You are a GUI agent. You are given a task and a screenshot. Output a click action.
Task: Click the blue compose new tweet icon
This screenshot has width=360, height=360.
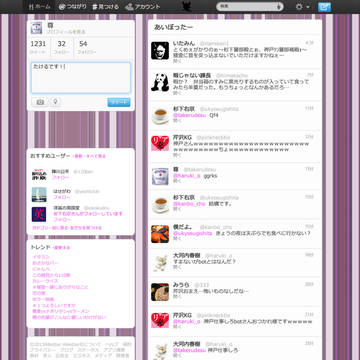click(324, 7)
